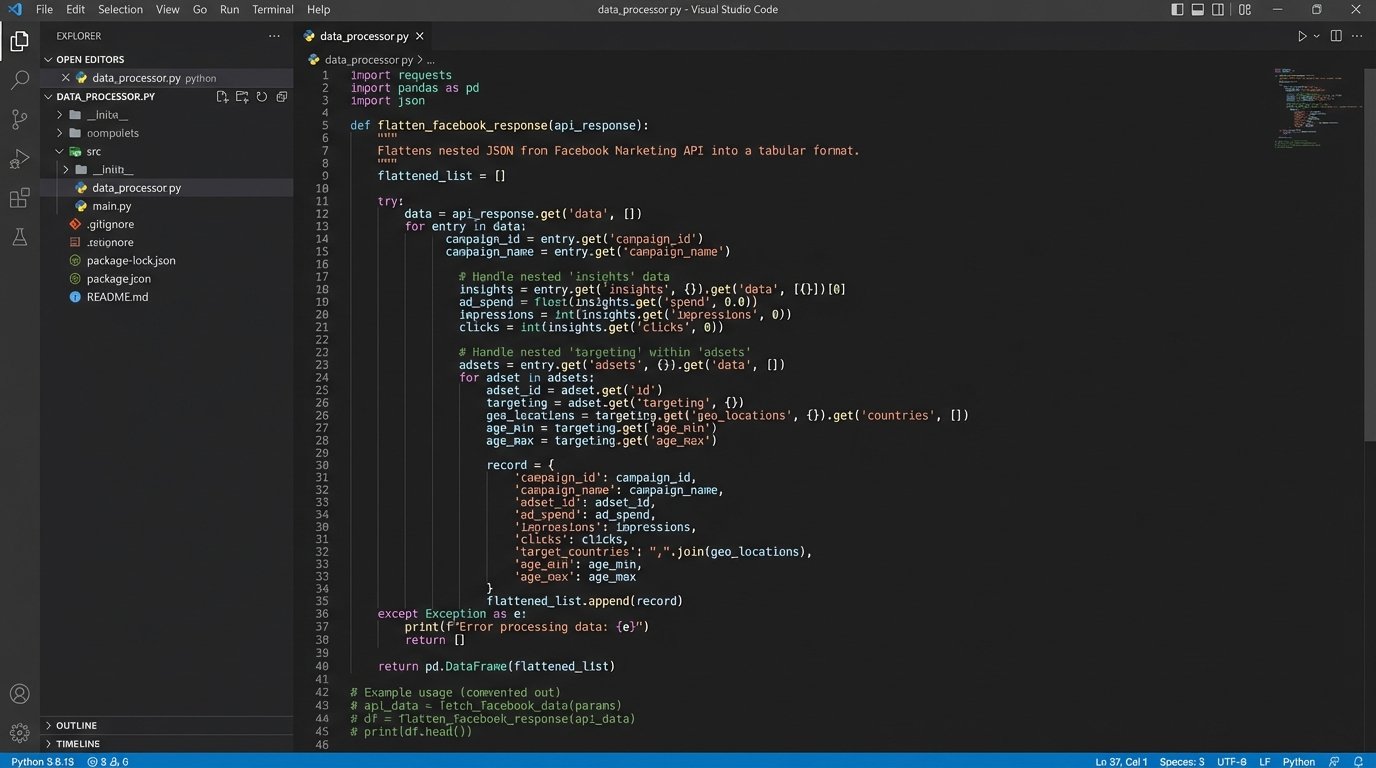Open main.py from the explorer

coord(112,206)
